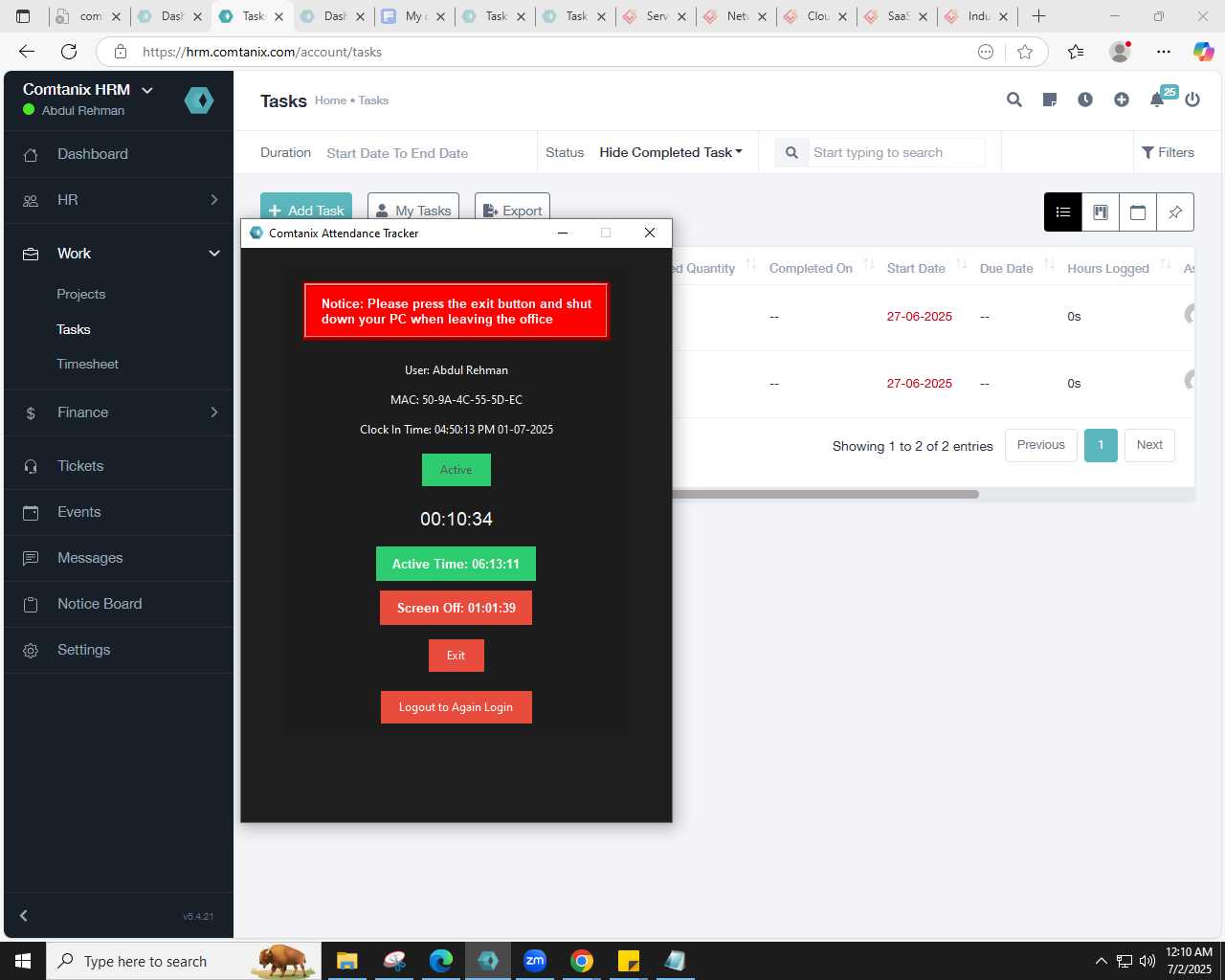Open a new browser tab with plus
This screenshot has height=980, width=1225.
[1038, 16]
